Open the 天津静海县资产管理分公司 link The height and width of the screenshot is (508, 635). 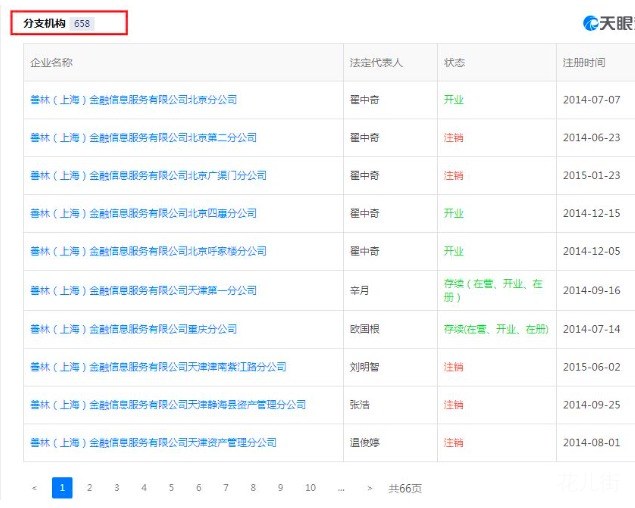tap(168, 405)
